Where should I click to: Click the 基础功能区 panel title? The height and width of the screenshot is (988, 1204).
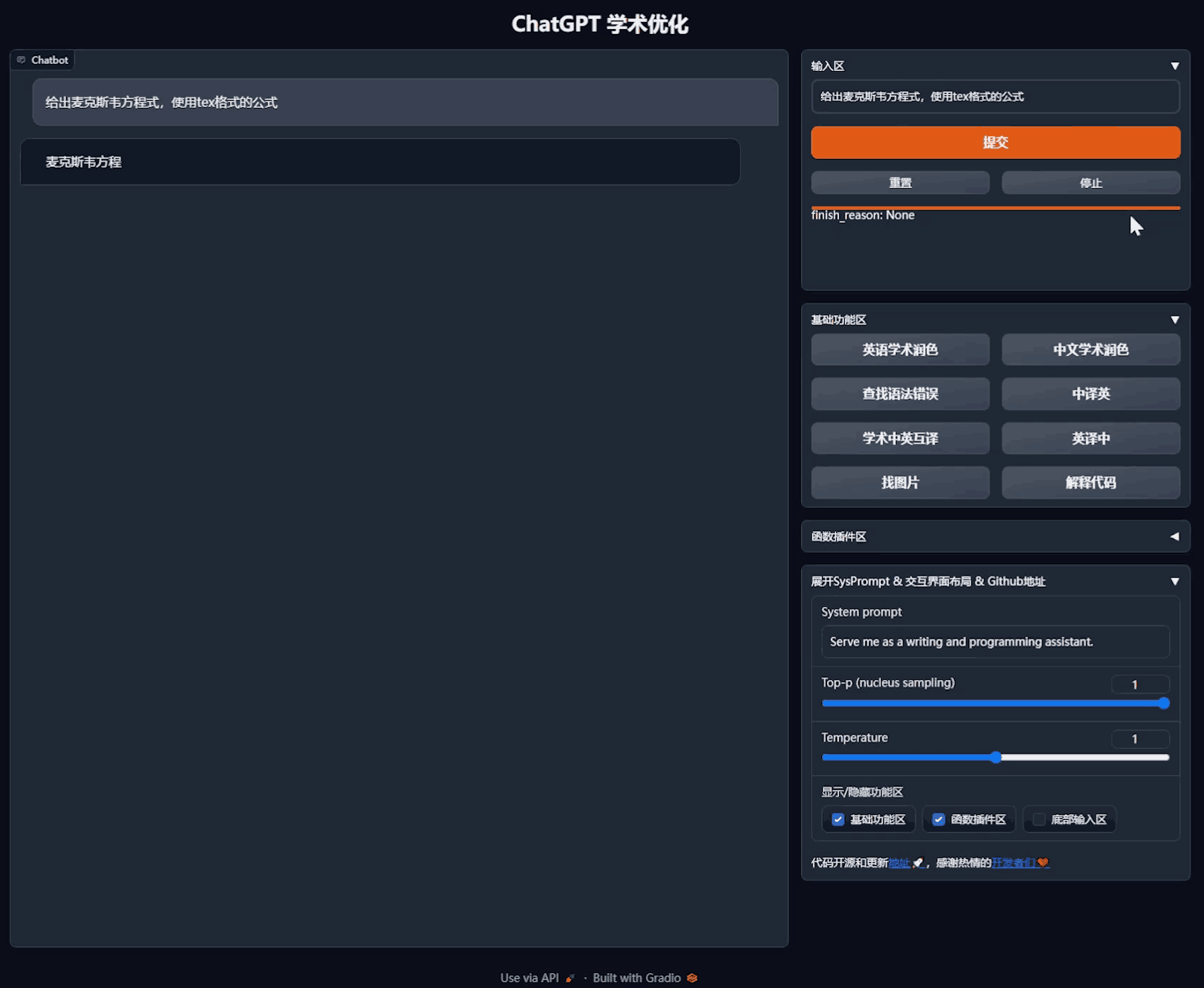tap(838, 320)
